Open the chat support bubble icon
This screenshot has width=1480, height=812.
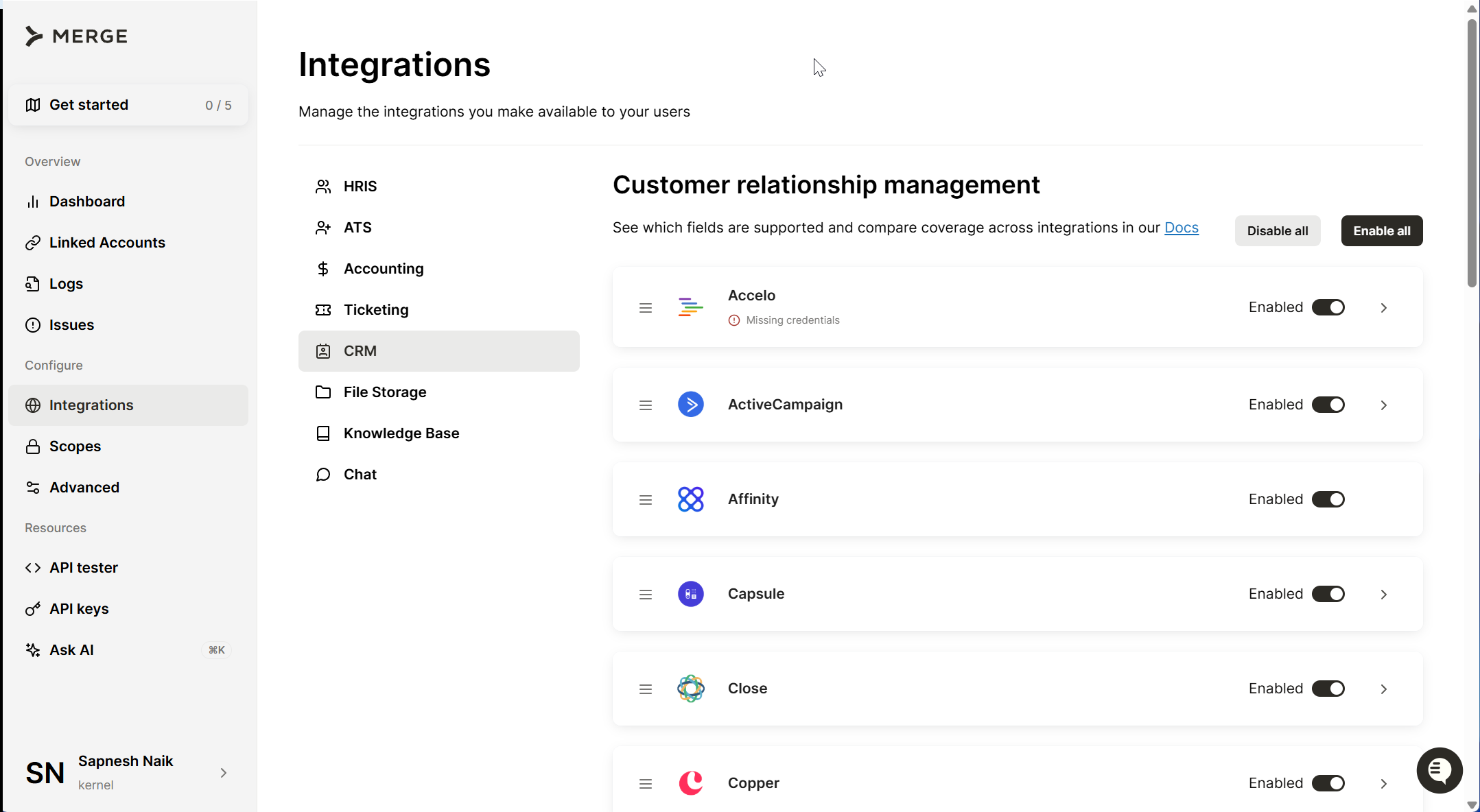pyautogui.click(x=1439, y=770)
